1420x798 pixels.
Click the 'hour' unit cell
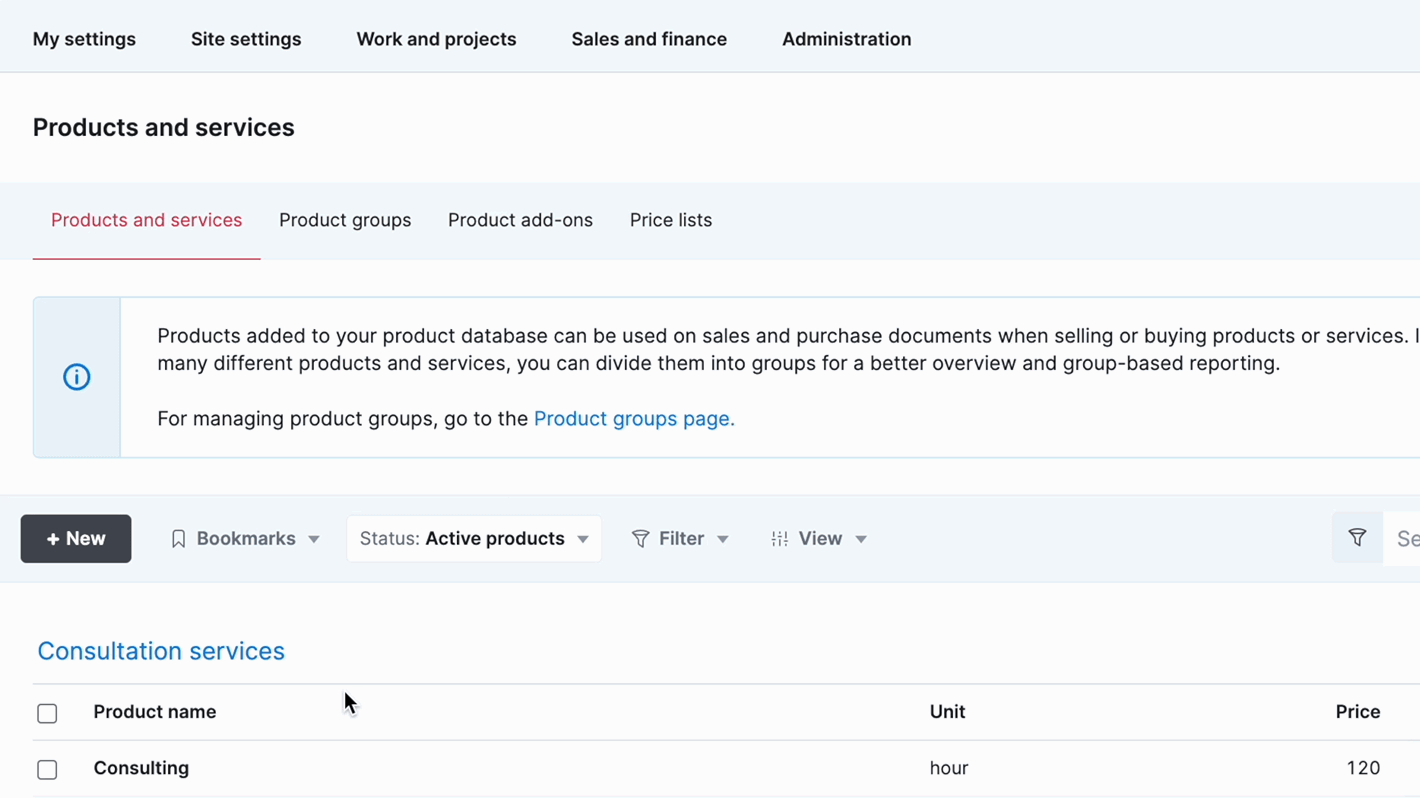click(949, 768)
